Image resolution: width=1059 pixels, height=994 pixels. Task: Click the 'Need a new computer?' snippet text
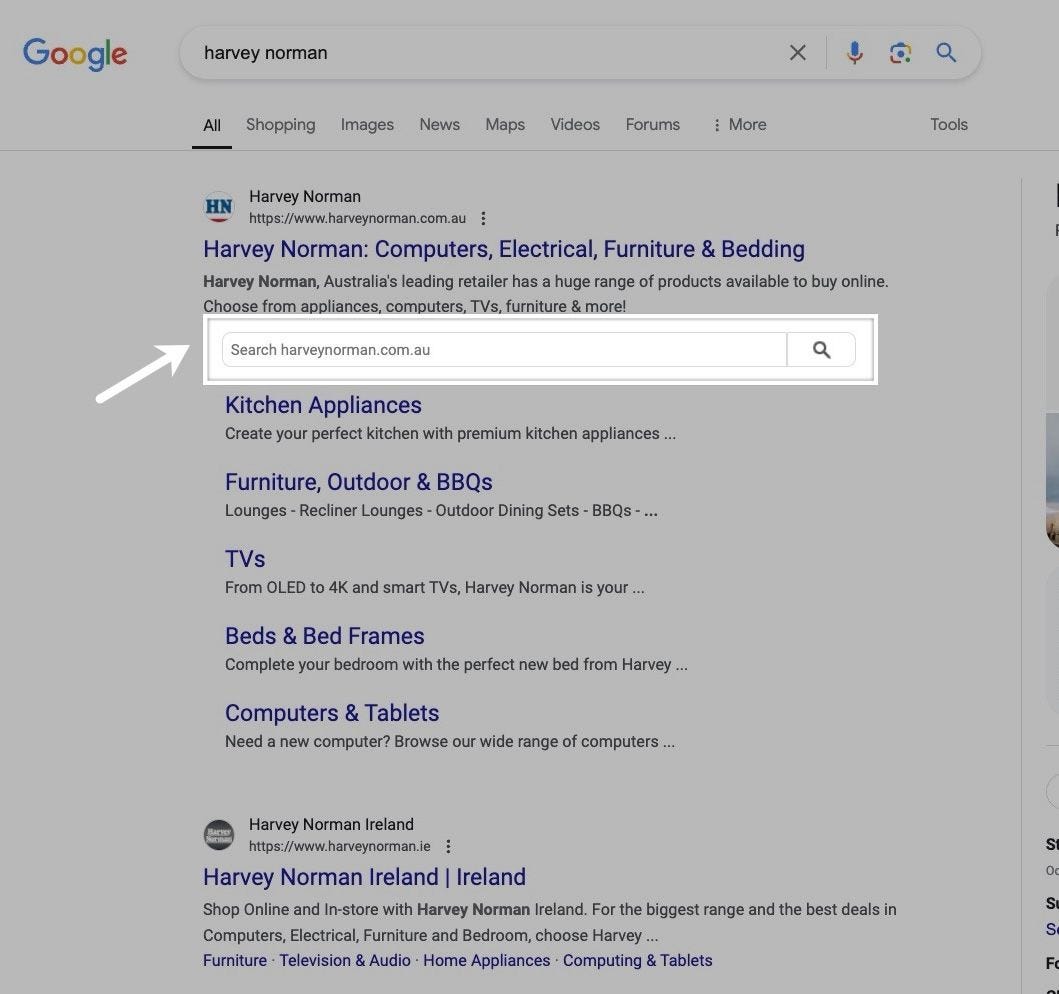(449, 741)
